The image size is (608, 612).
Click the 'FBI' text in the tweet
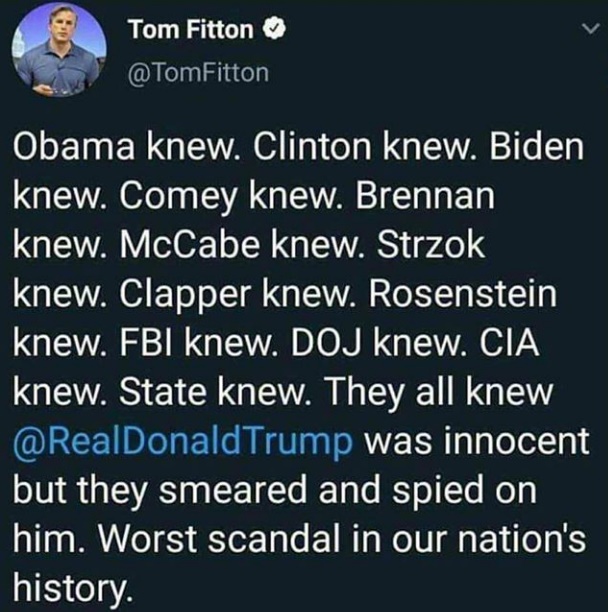point(146,343)
